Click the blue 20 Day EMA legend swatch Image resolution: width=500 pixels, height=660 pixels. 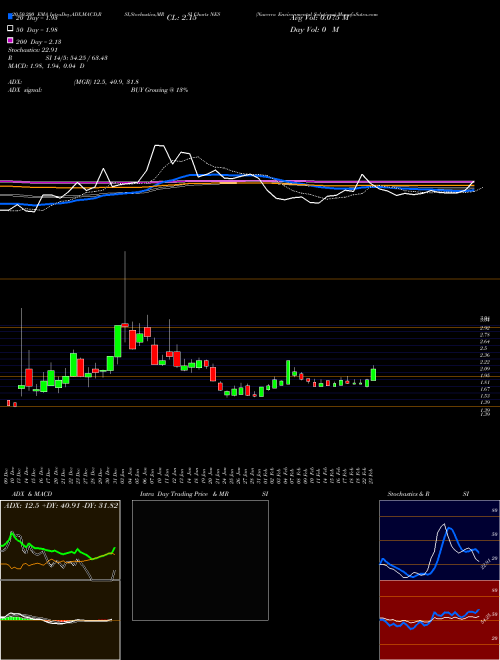pos(10,17)
